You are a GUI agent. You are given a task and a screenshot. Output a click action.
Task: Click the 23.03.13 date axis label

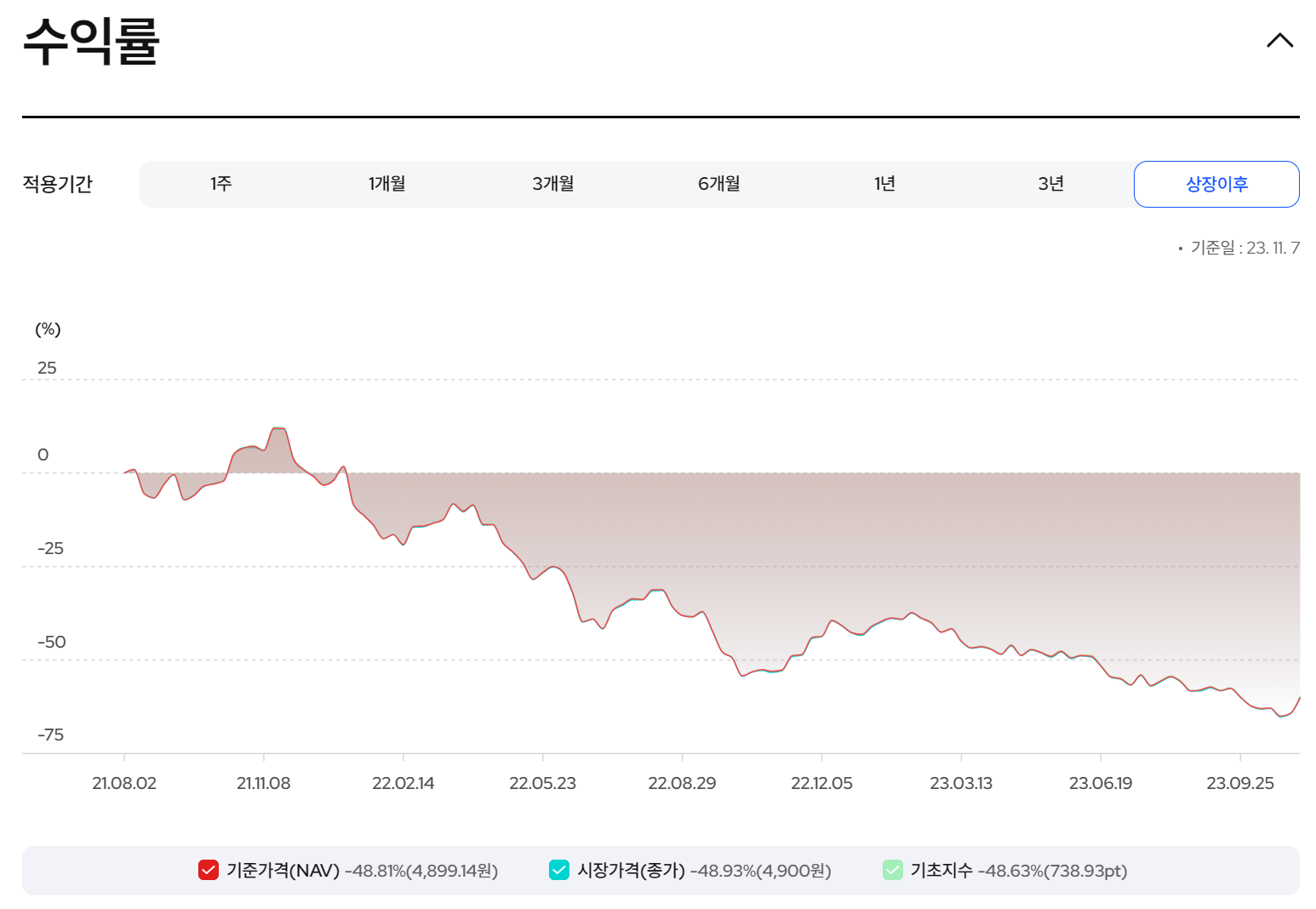[961, 783]
